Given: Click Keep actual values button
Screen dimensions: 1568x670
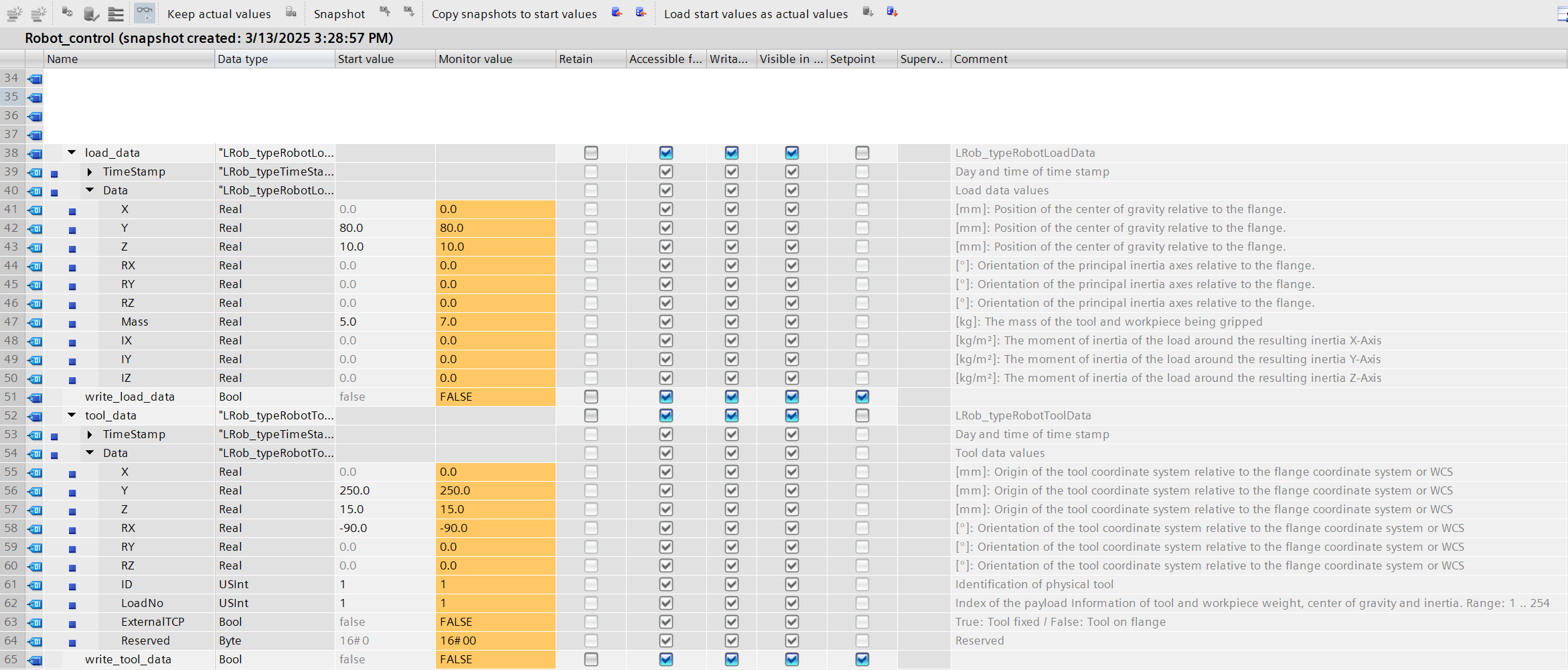Looking at the screenshot, I should (219, 14).
